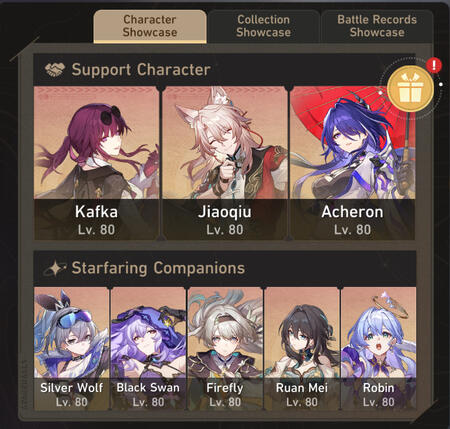Image resolution: width=450 pixels, height=429 pixels.
Task: View Acheron support character card
Action: [x=352, y=163]
